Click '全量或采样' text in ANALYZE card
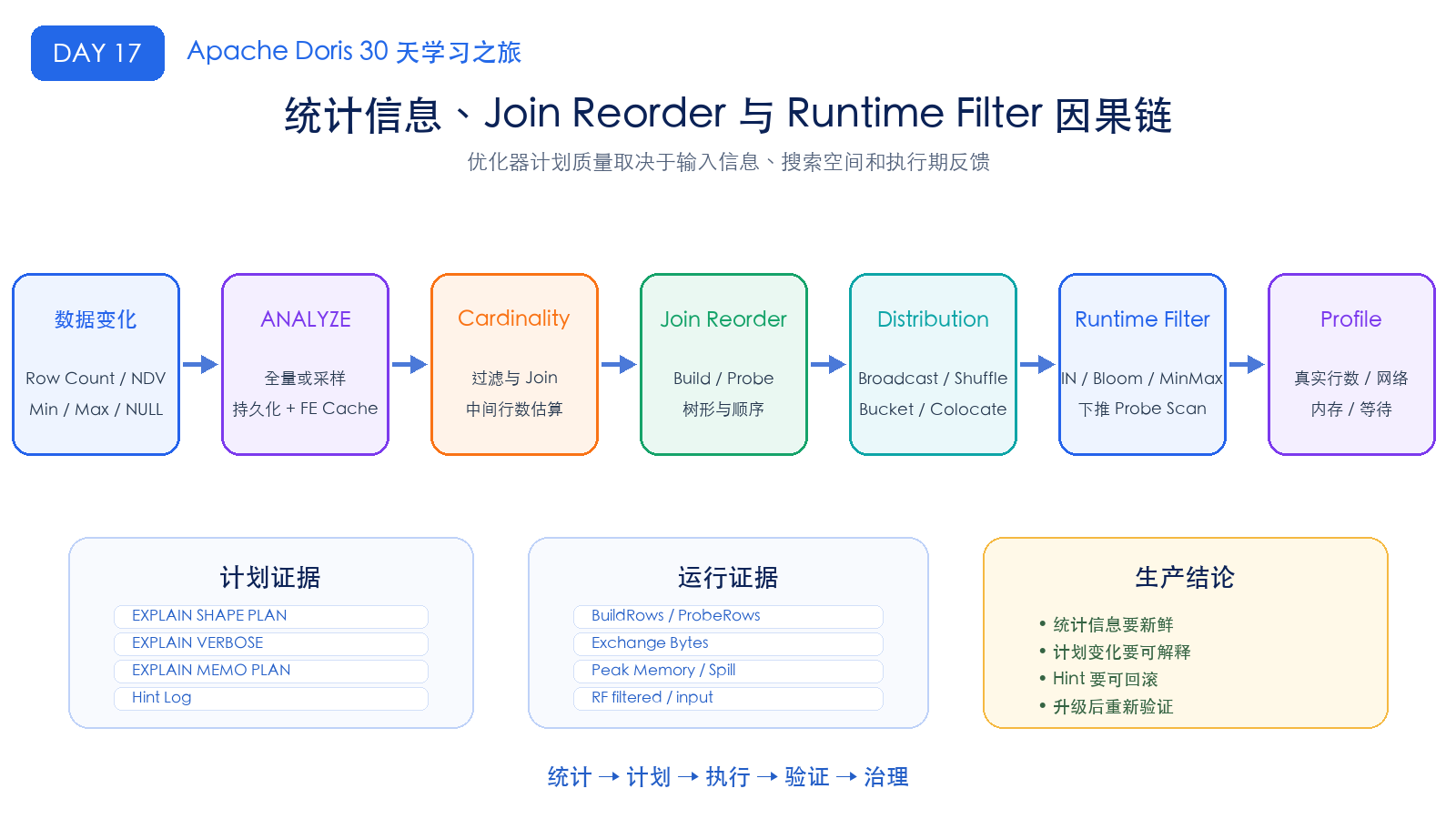The image size is (1456, 819). click(x=305, y=378)
